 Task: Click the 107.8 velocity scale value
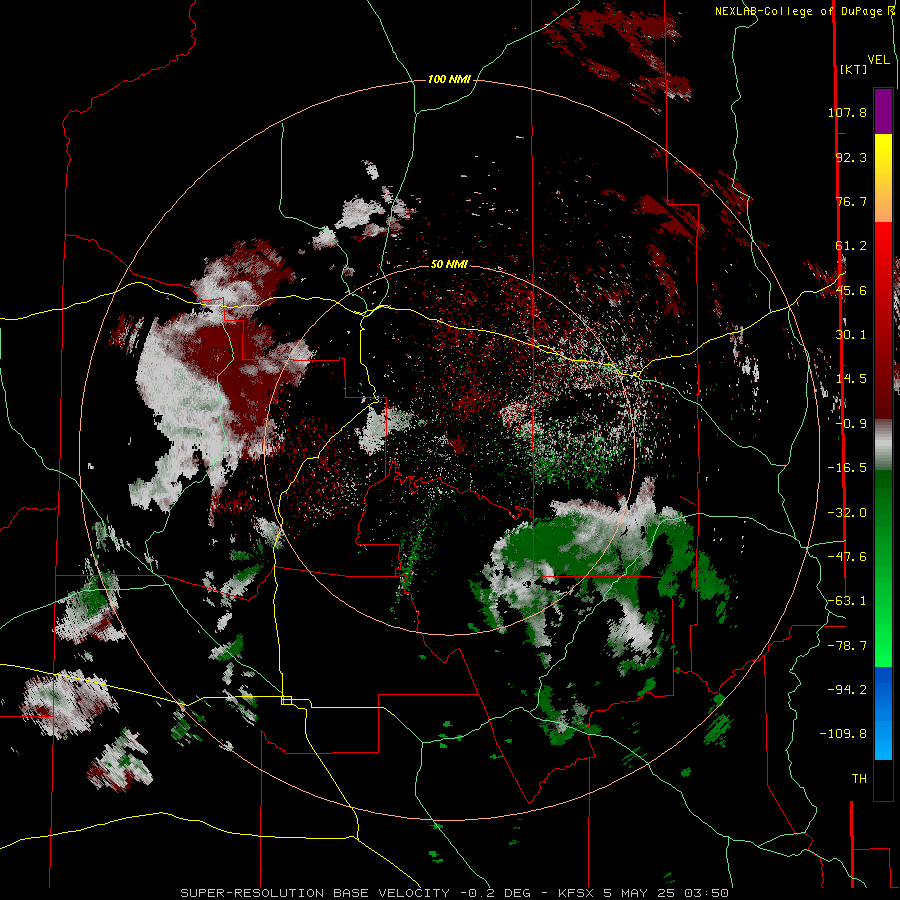[847, 112]
